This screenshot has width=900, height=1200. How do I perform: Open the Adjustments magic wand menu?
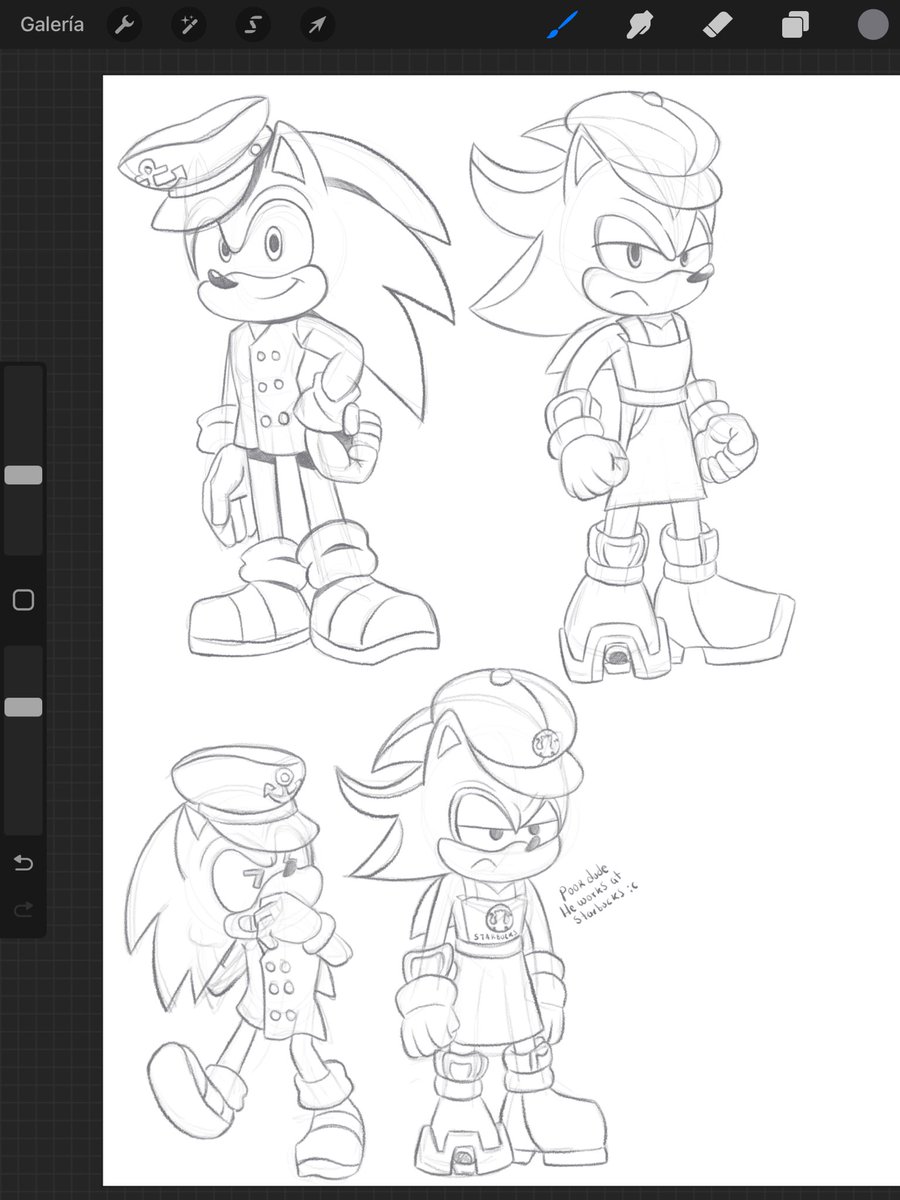pyautogui.click(x=189, y=25)
